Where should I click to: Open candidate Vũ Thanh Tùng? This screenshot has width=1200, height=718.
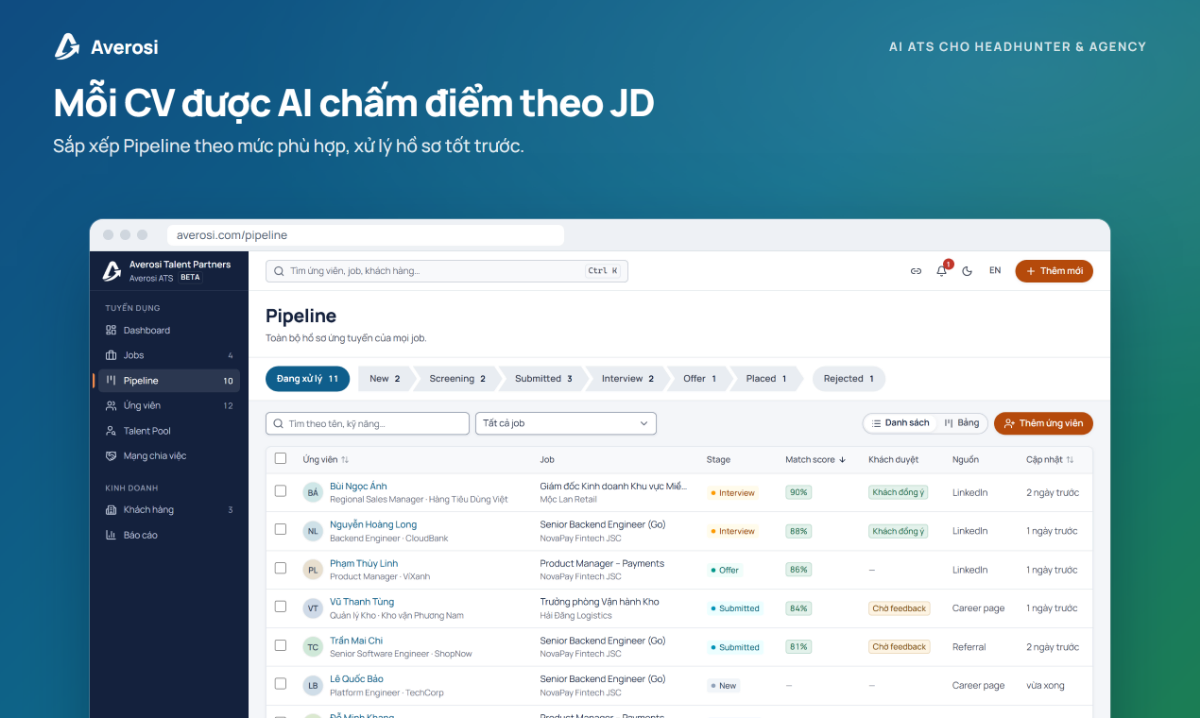point(362,602)
